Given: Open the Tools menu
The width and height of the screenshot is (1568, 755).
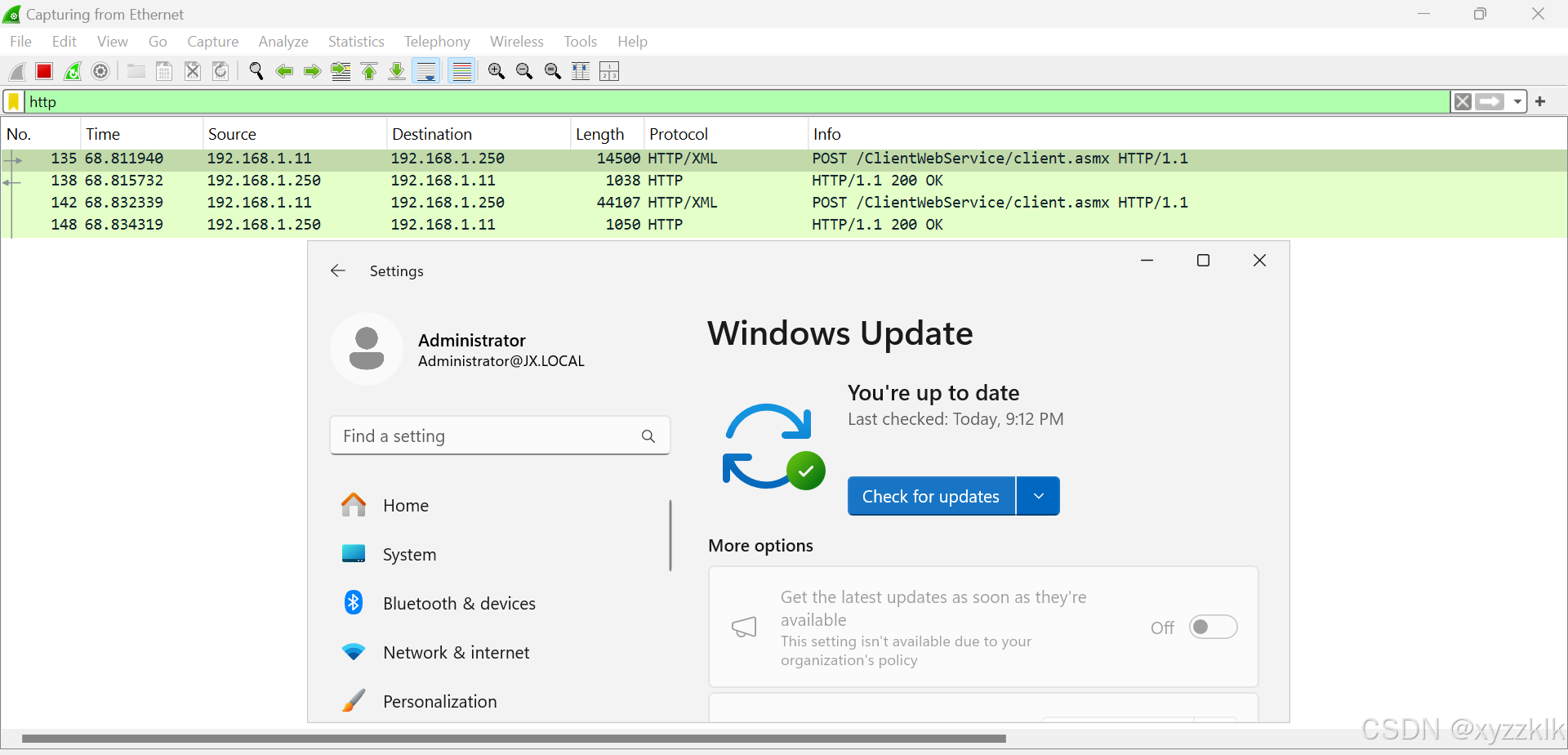Looking at the screenshot, I should tap(580, 42).
